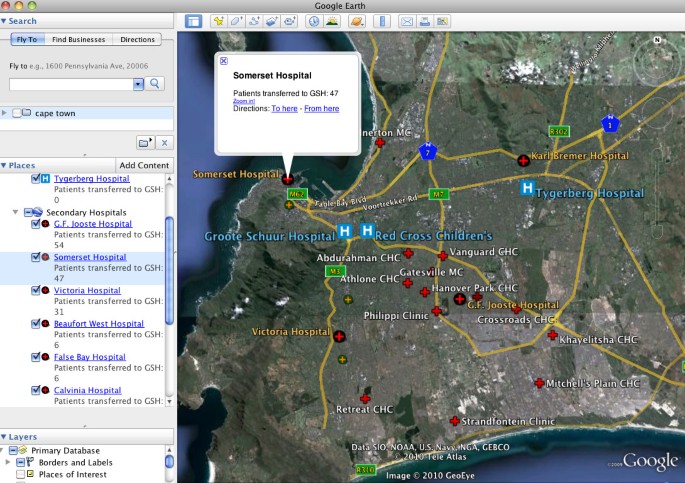685x483 pixels.
Task: Collapse the Secondary Hospitals folder
Action: click(15, 212)
